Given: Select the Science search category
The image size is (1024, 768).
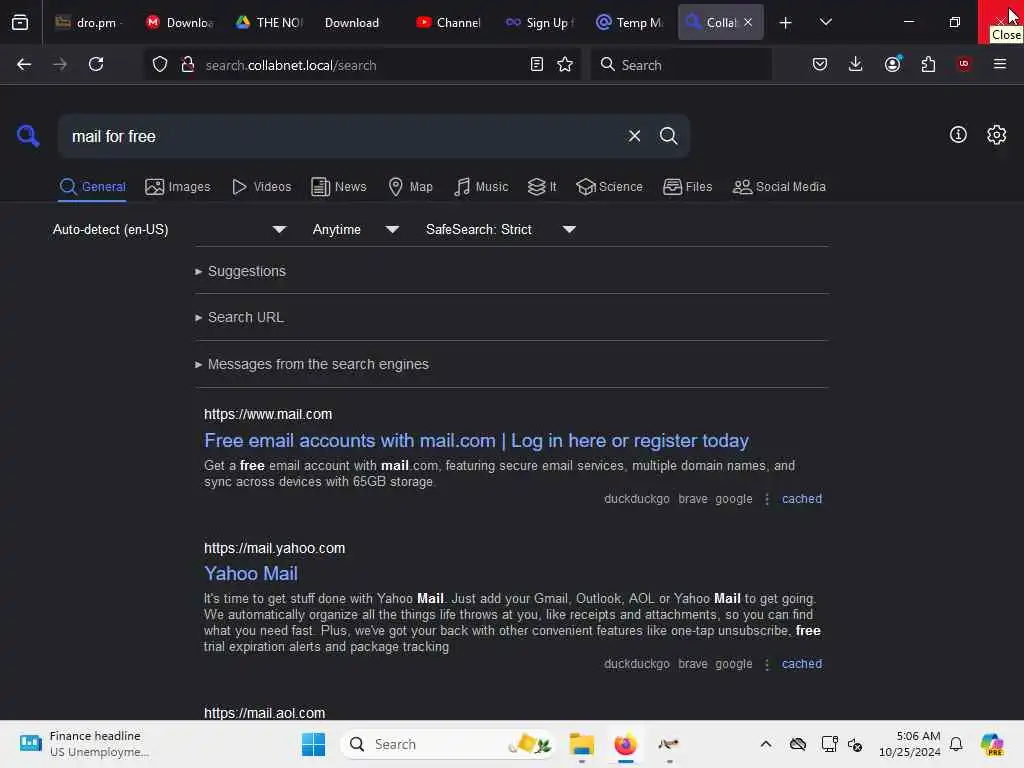Looking at the screenshot, I should click(x=609, y=187).
